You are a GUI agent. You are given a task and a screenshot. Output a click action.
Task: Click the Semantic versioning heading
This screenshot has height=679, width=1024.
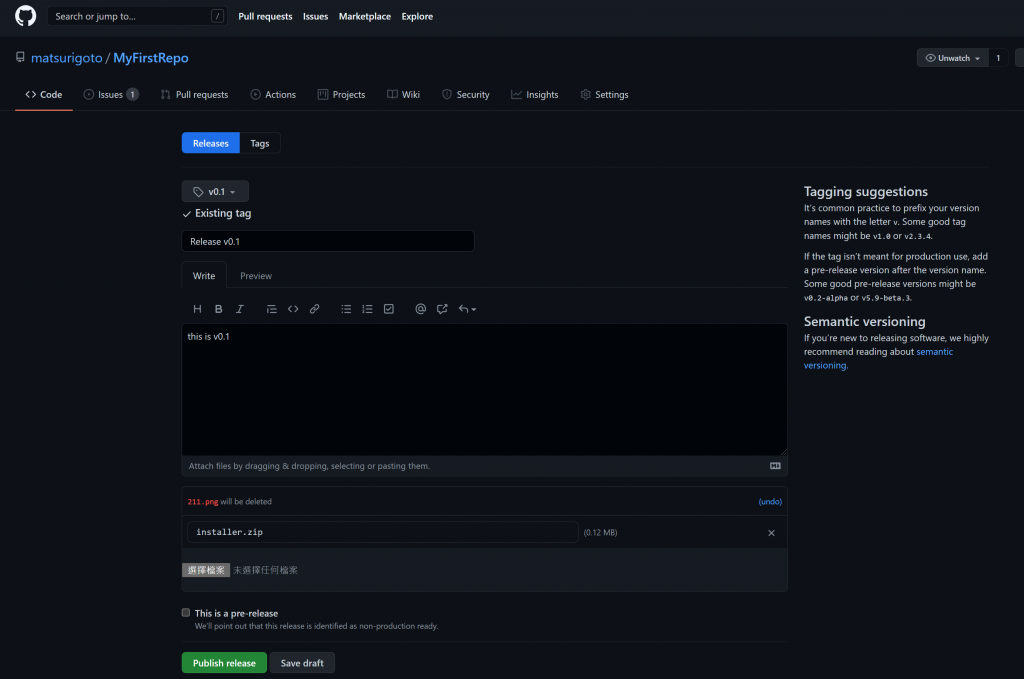[x=864, y=321]
